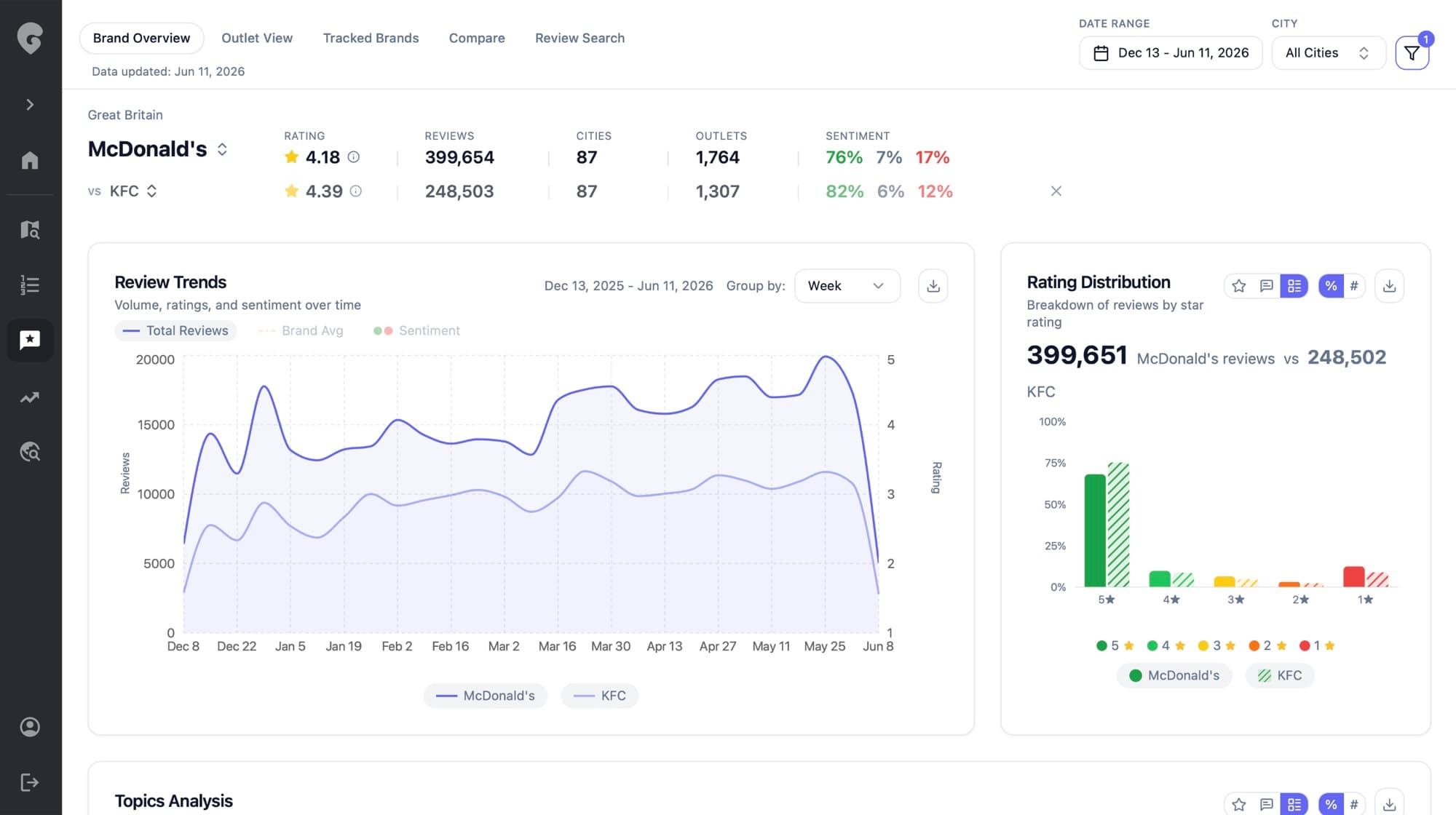Click the orange 2 star legend entry
This screenshot has width=1456, height=815.
(1267, 645)
